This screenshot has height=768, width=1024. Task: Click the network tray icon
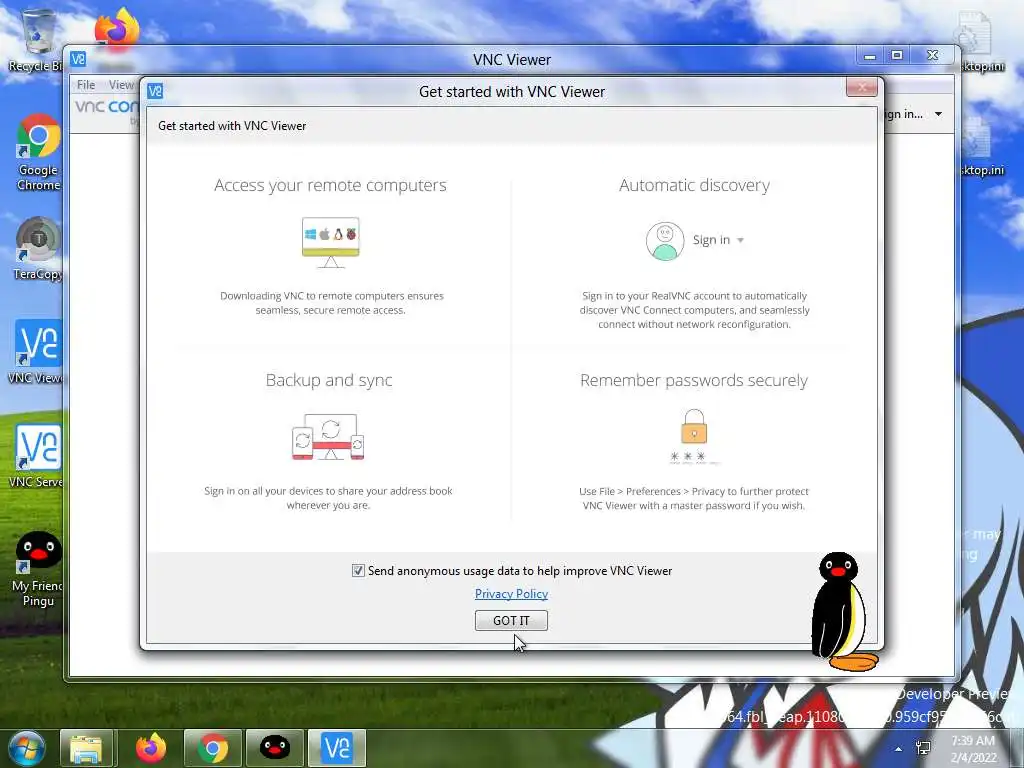[923, 748]
